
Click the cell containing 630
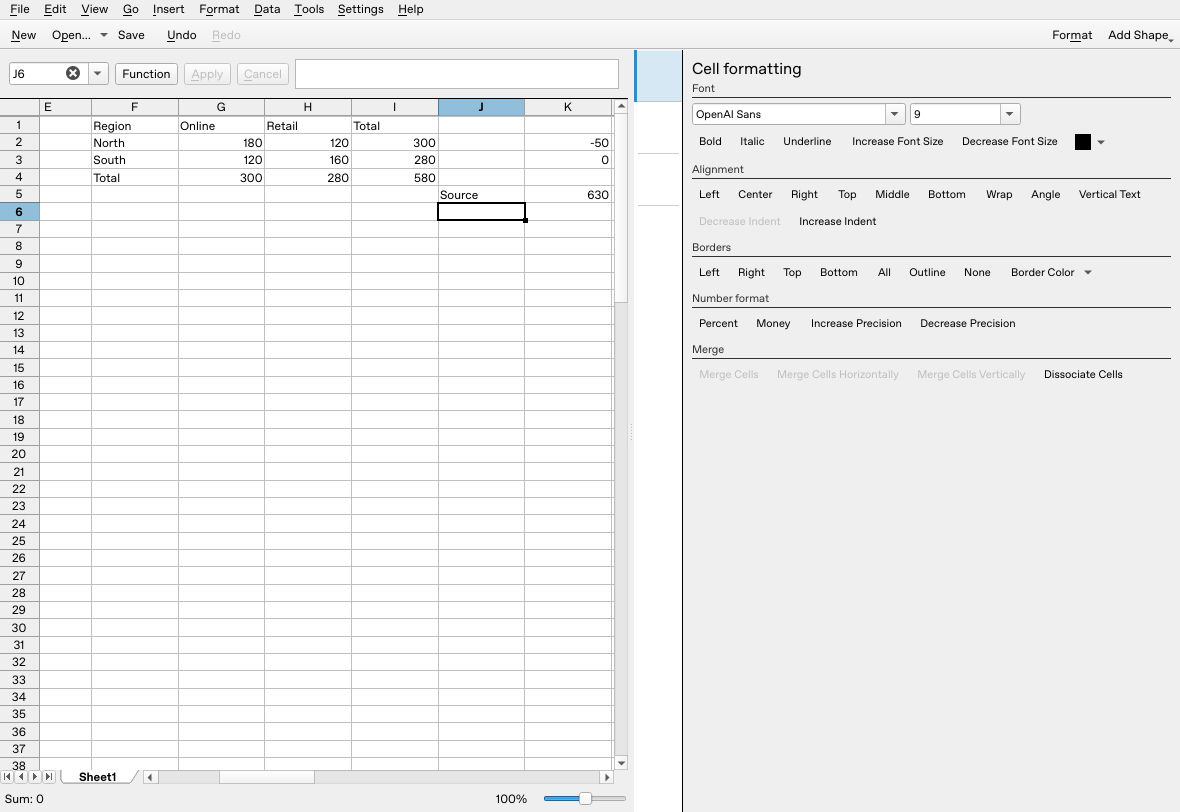[x=568, y=195]
